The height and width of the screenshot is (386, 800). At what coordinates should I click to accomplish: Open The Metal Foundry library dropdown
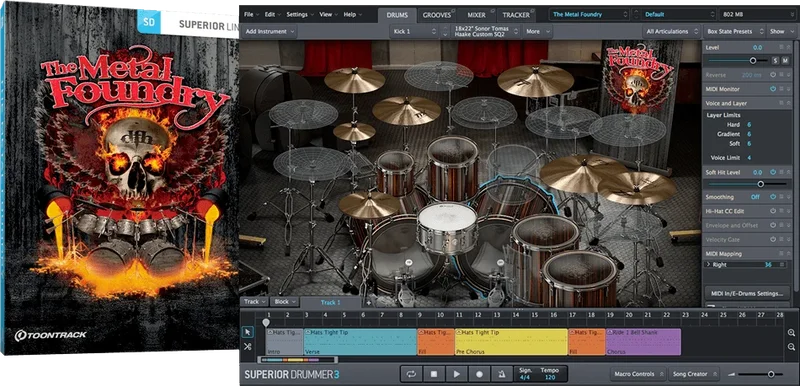click(590, 15)
